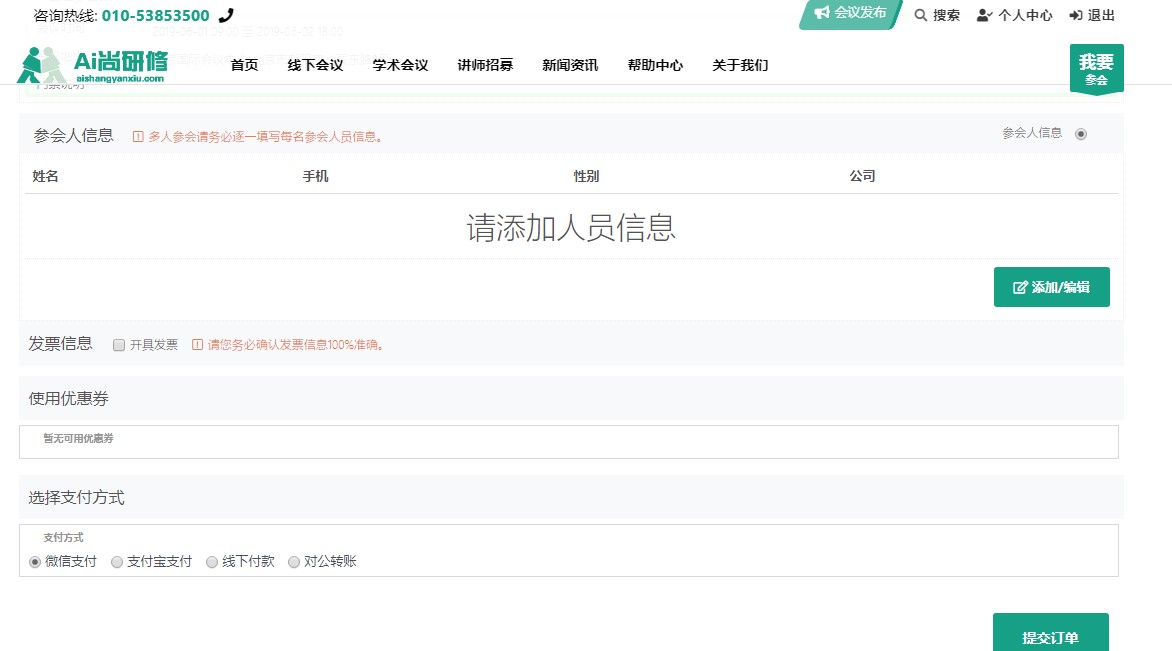Open the 线下会议 menu item
Image resolution: width=1172 pixels, height=651 pixels.
pyautogui.click(x=315, y=65)
